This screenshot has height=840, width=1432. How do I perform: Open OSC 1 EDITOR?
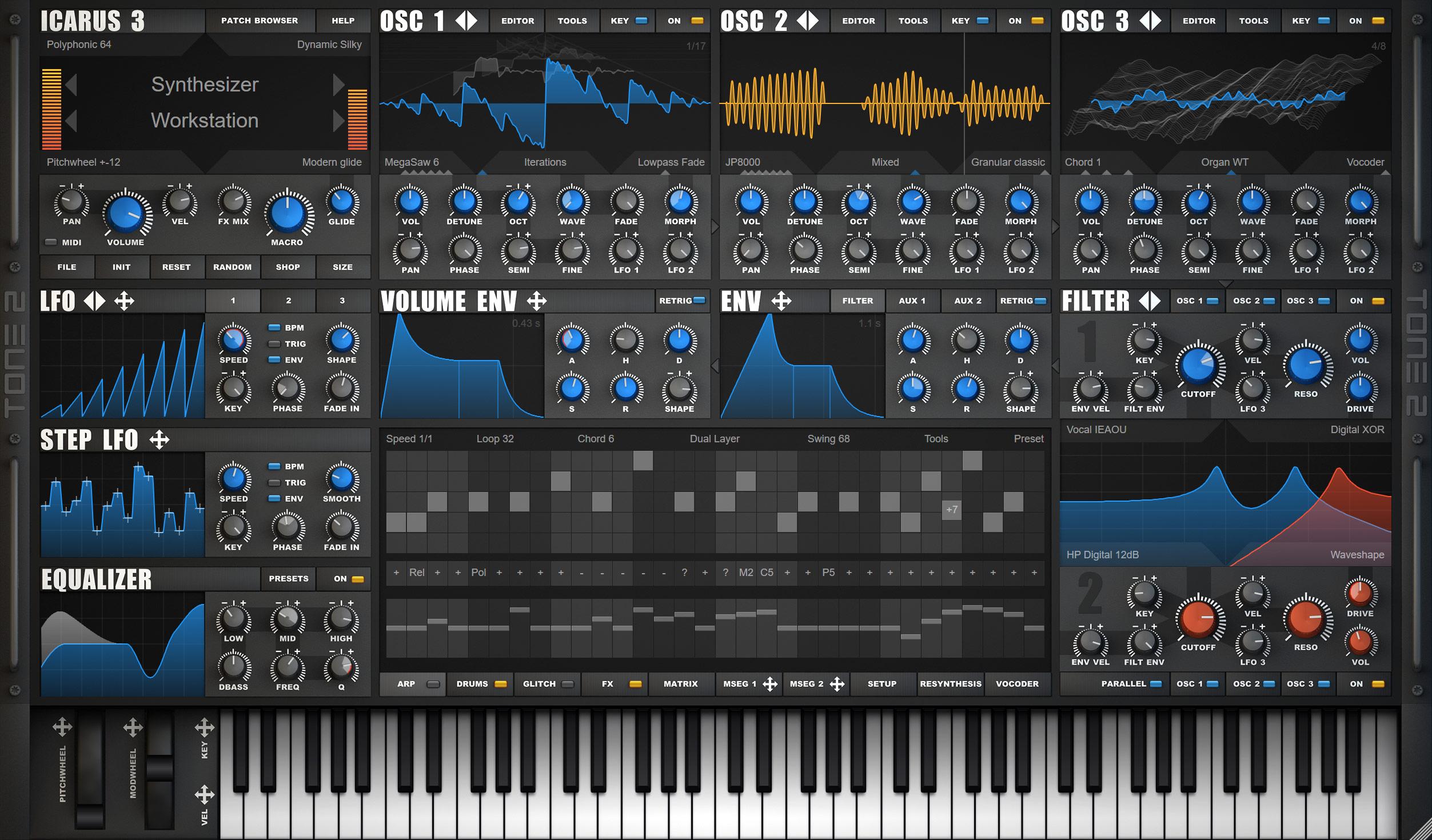click(517, 21)
